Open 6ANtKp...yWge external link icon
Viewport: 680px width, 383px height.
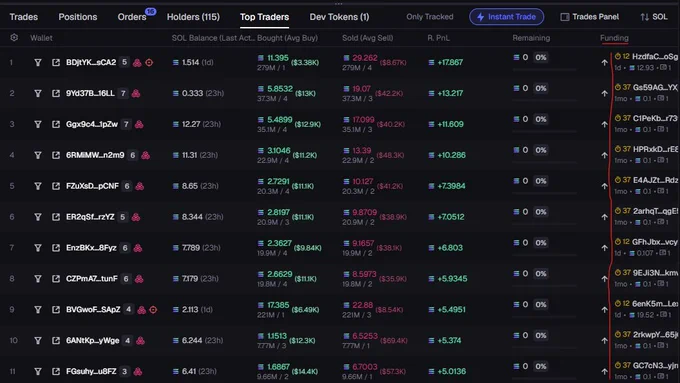click(x=56, y=340)
